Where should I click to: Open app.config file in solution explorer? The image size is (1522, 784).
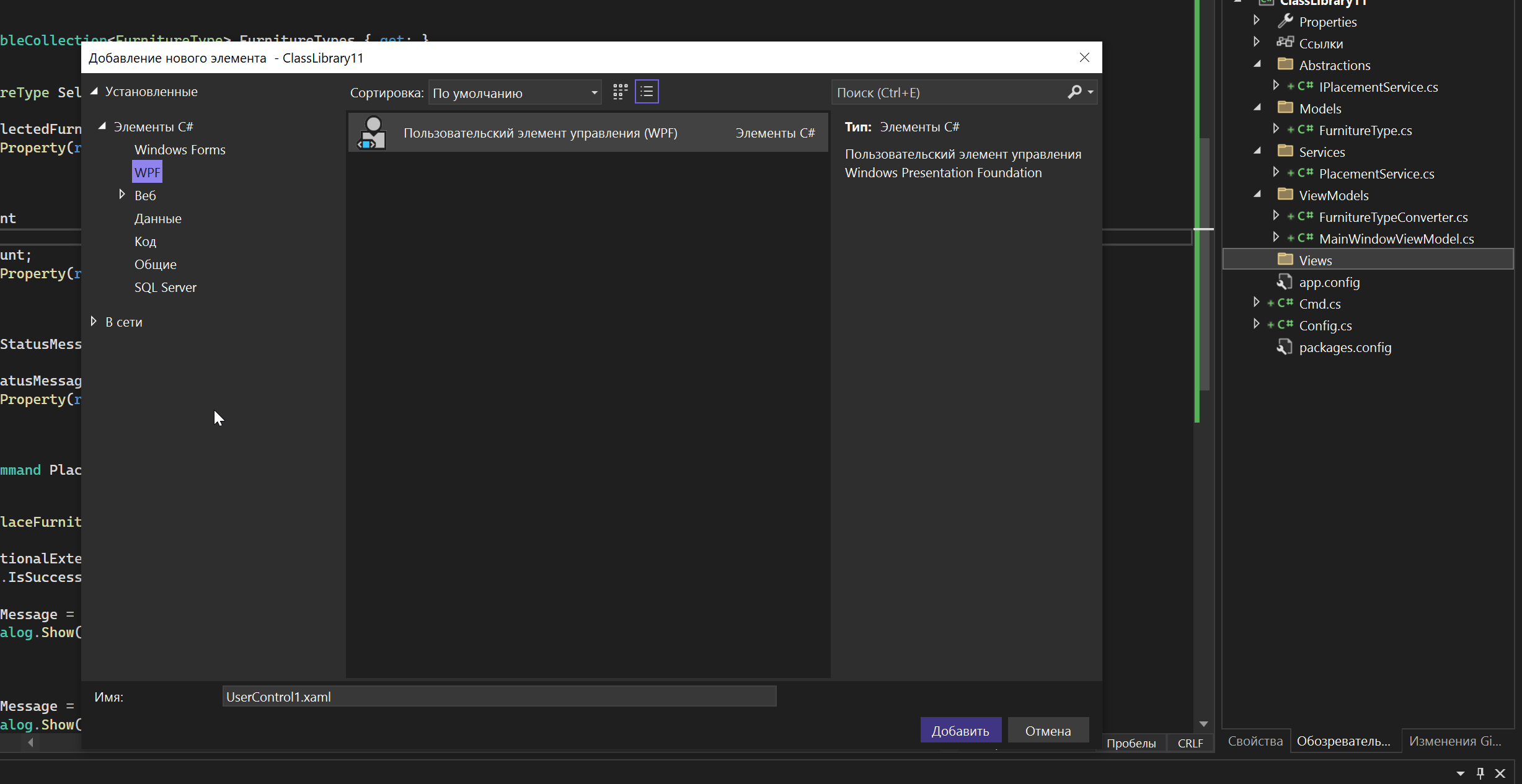(1329, 283)
